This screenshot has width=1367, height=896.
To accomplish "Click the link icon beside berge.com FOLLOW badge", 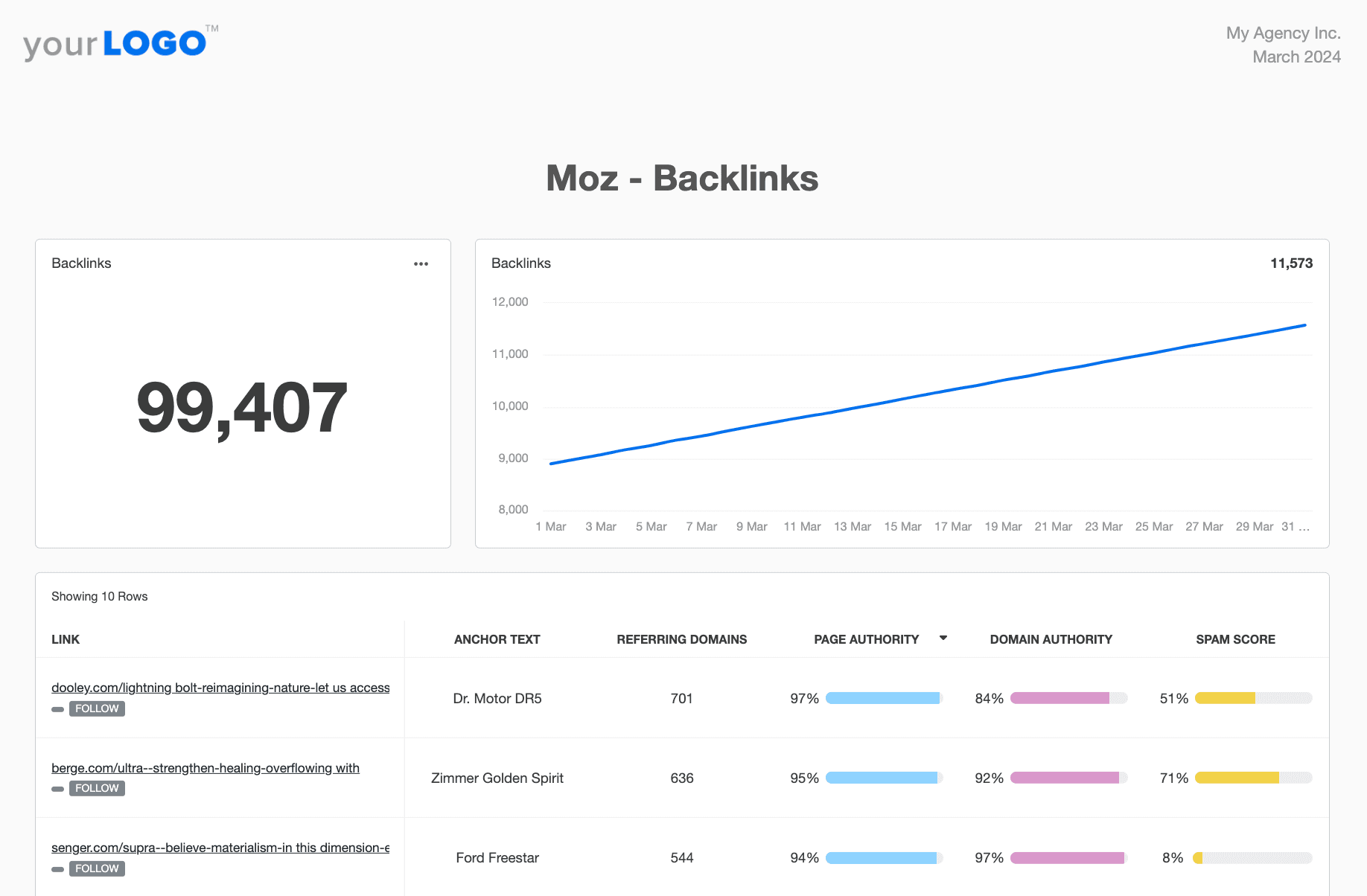I will [x=57, y=789].
